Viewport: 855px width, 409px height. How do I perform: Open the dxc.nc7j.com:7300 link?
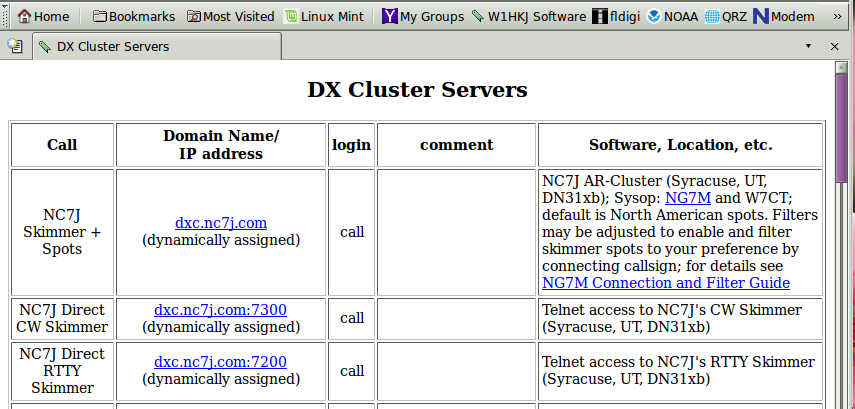coord(220,310)
